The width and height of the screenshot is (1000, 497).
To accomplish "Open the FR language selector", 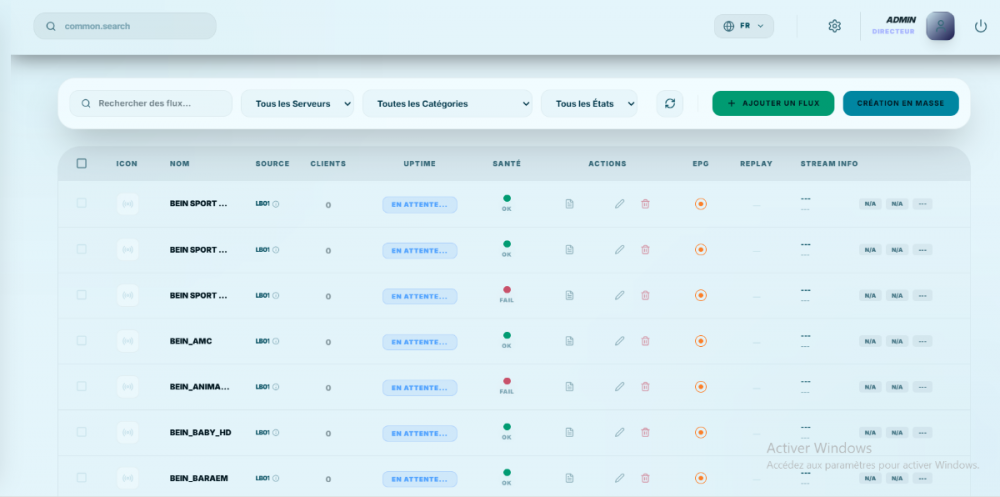I will 744,26.
